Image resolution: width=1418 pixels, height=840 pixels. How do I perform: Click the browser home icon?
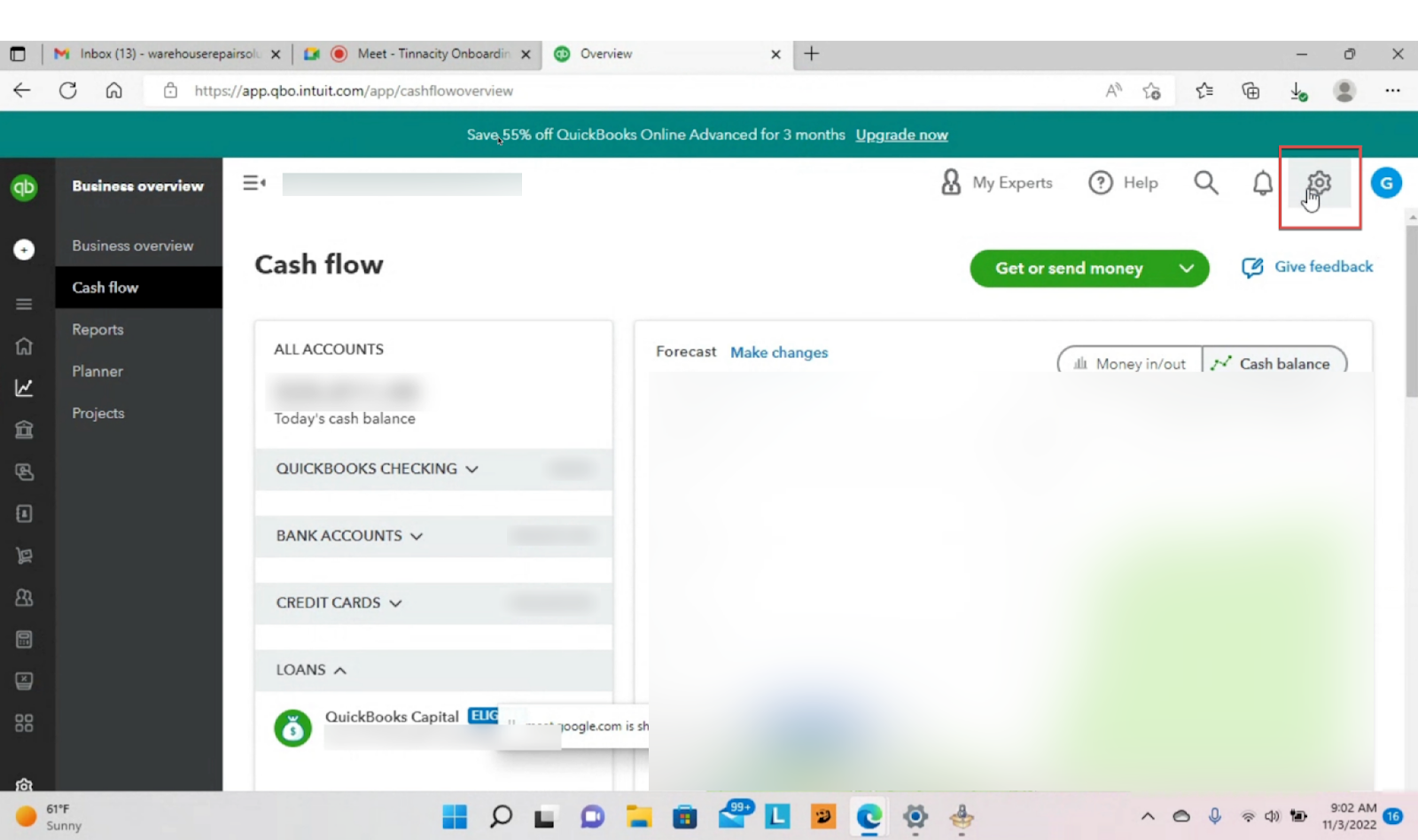point(114,90)
